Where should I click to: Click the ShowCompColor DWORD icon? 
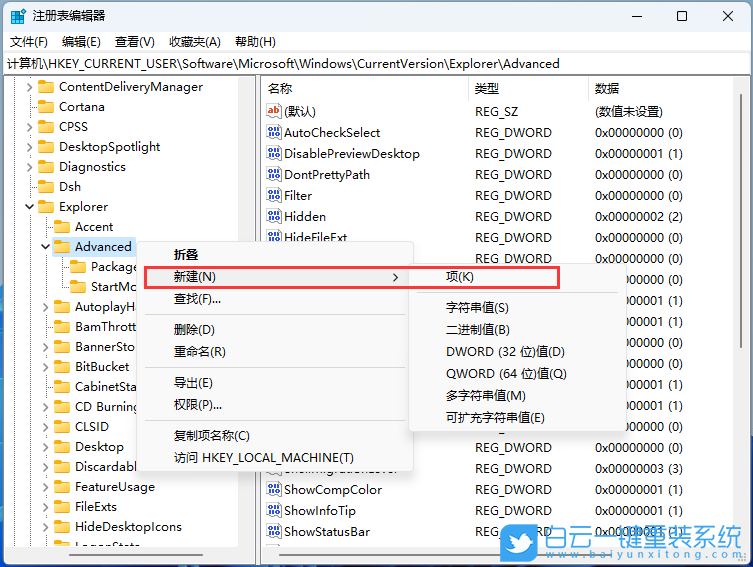[274, 490]
